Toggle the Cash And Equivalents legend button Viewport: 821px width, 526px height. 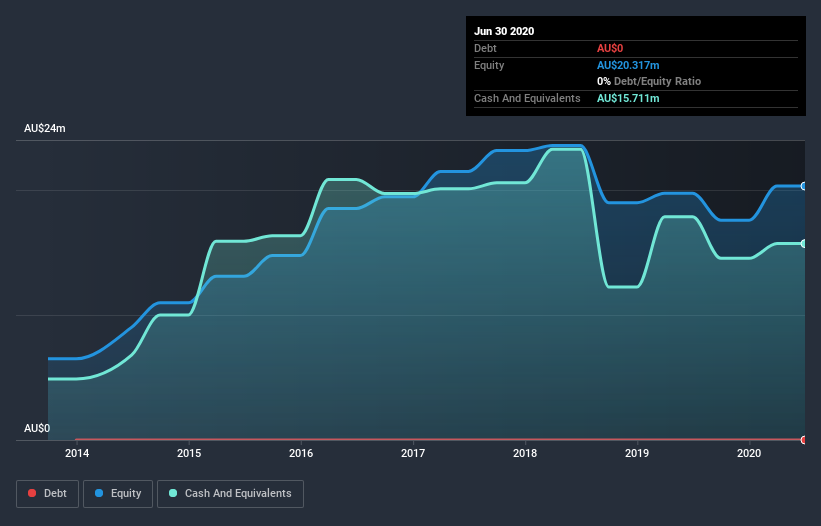pos(230,494)
